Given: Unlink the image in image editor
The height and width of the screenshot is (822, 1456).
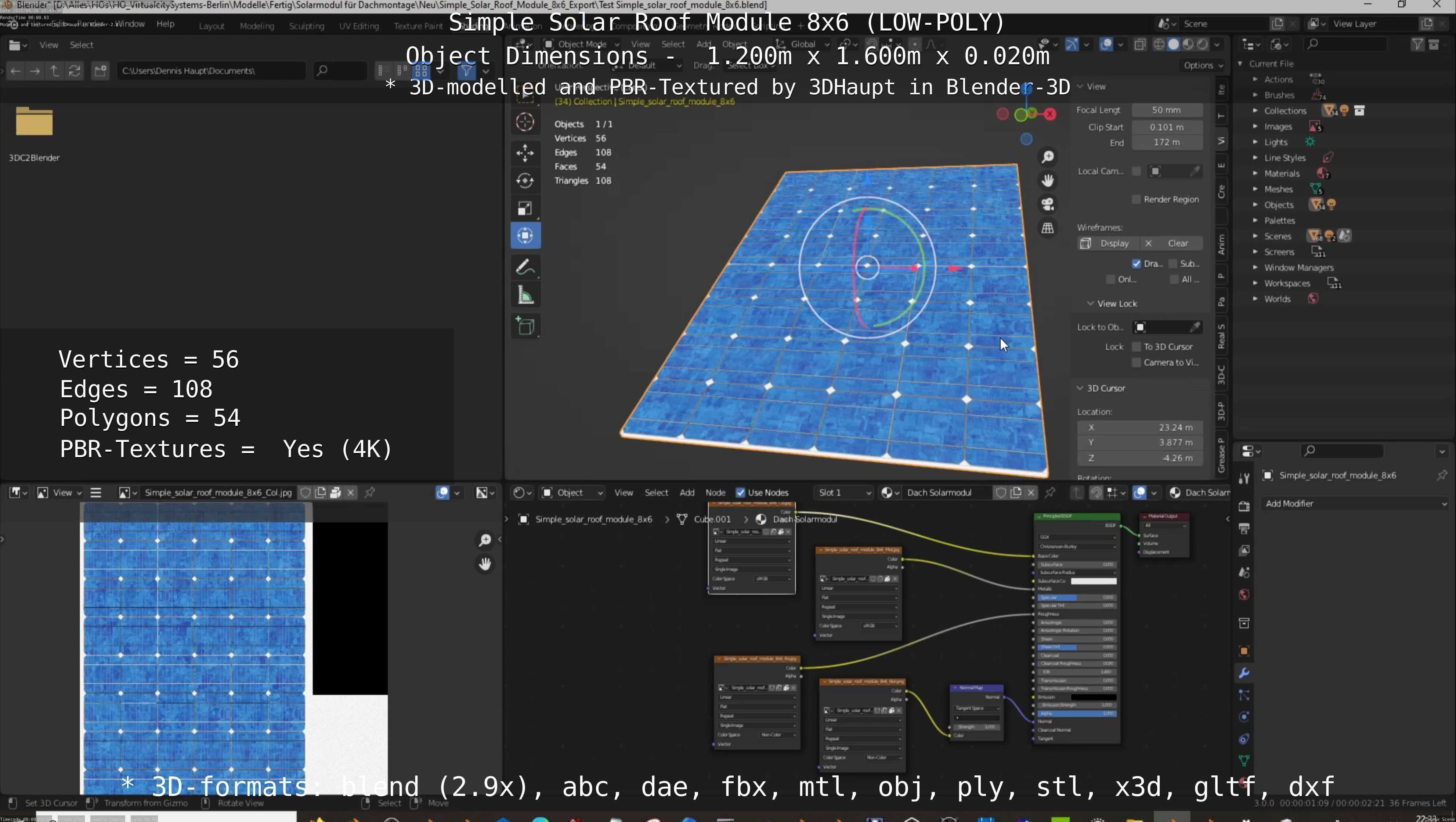Looking at the screenshot, I should pyautogui.click(x=351, y=493).
